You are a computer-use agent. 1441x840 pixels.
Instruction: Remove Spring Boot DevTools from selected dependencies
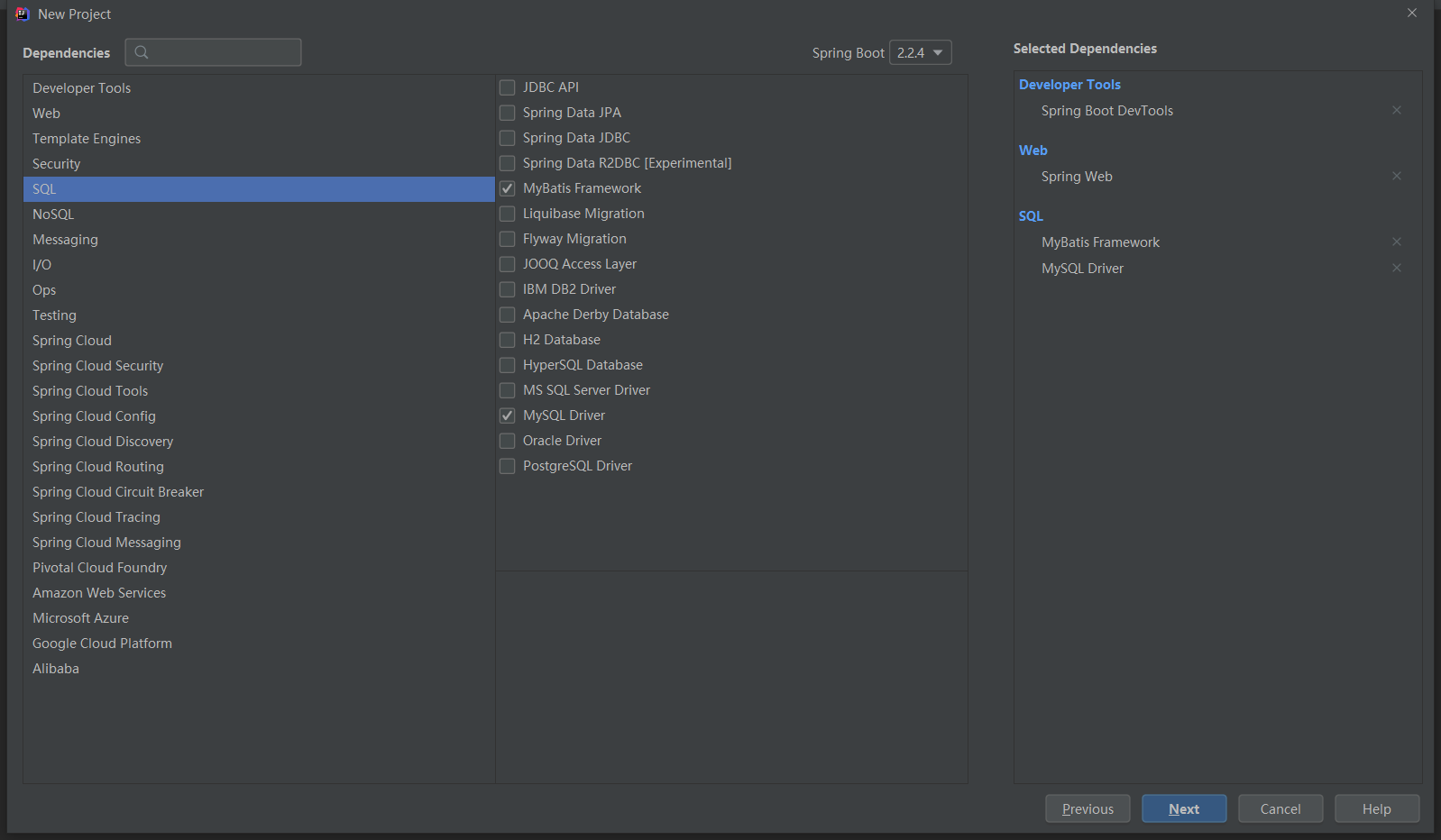point(1397,110)
